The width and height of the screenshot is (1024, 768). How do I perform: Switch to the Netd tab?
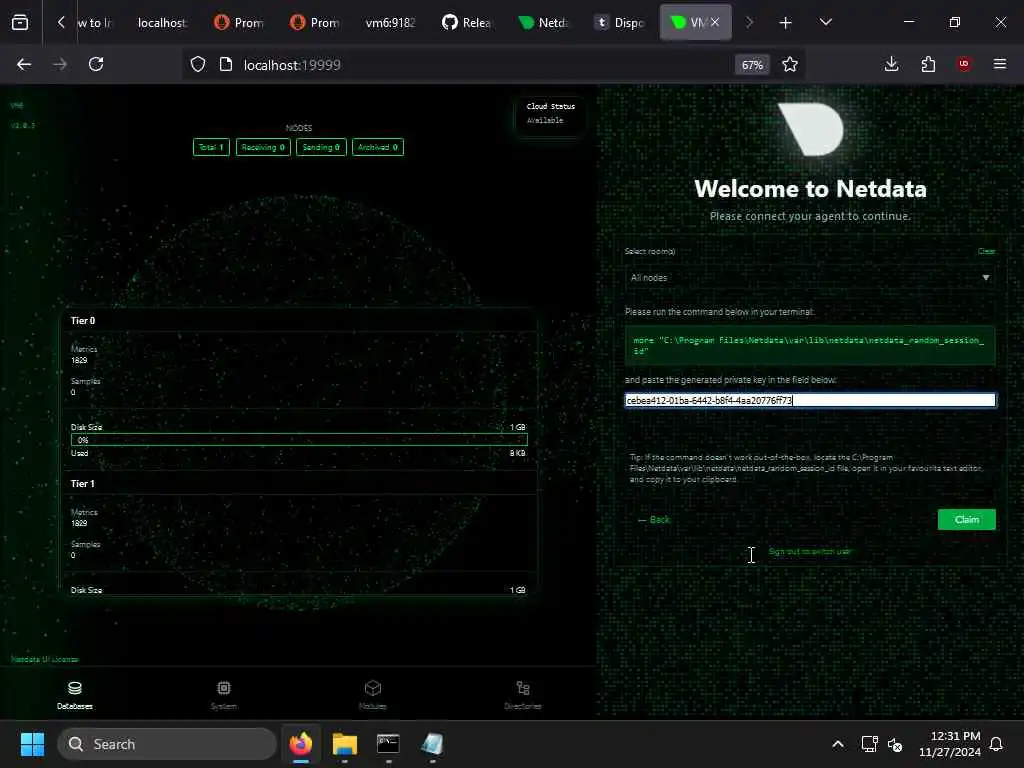(543, 23)
